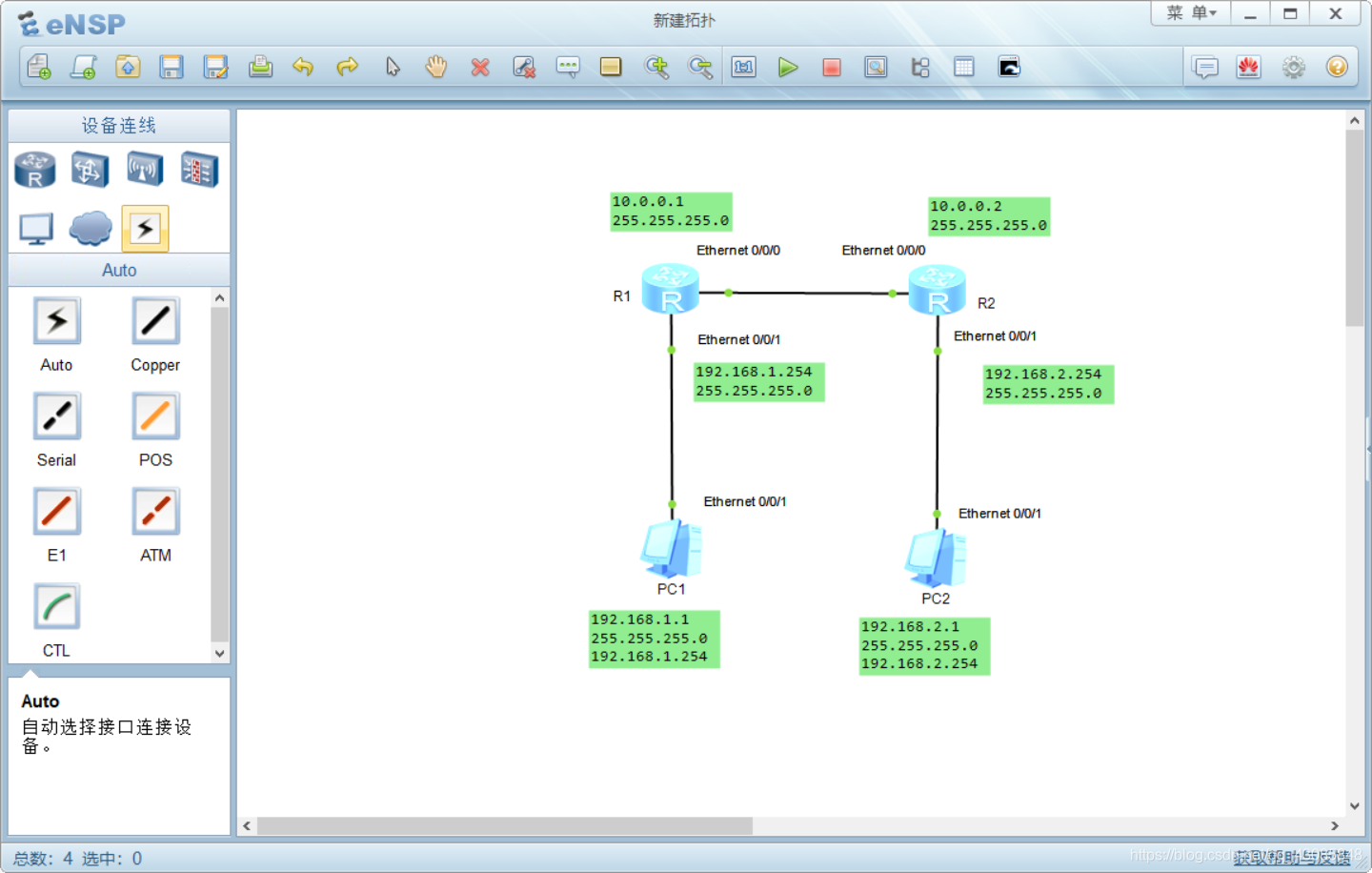Open the CLI terminal window icon

[1009, 67]
